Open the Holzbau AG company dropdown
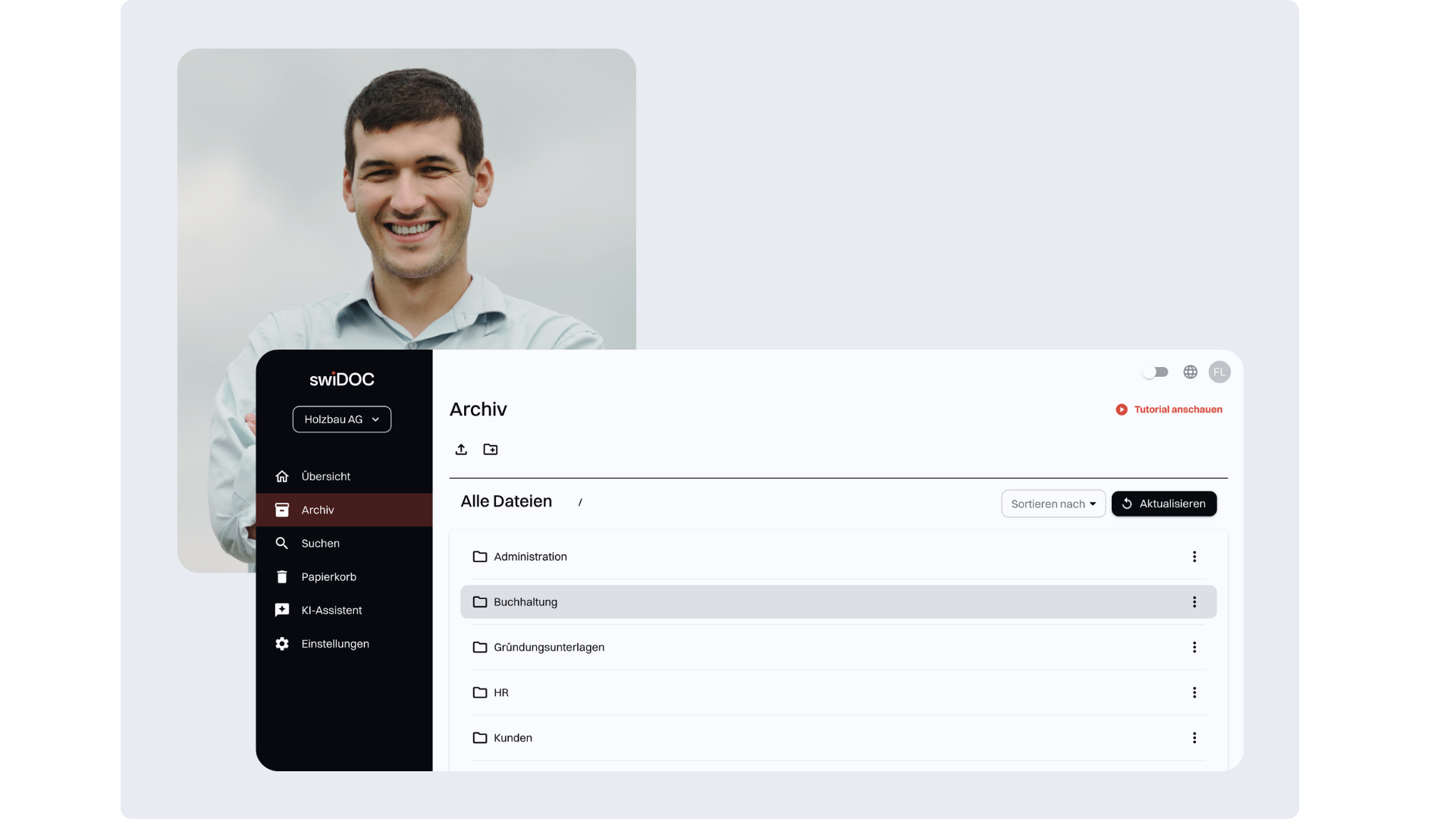 342,419
